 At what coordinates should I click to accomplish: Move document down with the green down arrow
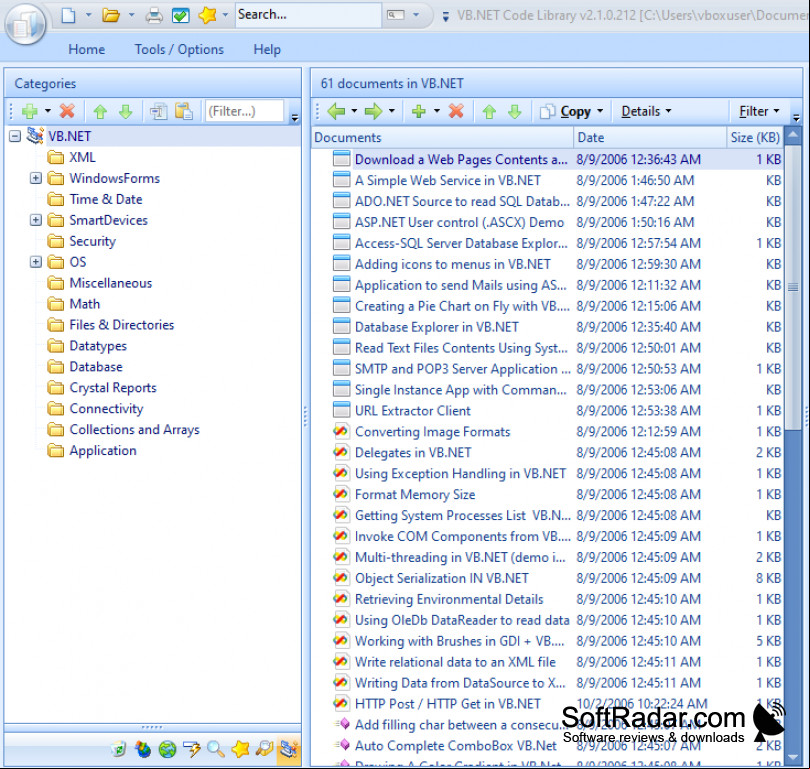coord(515,112)
